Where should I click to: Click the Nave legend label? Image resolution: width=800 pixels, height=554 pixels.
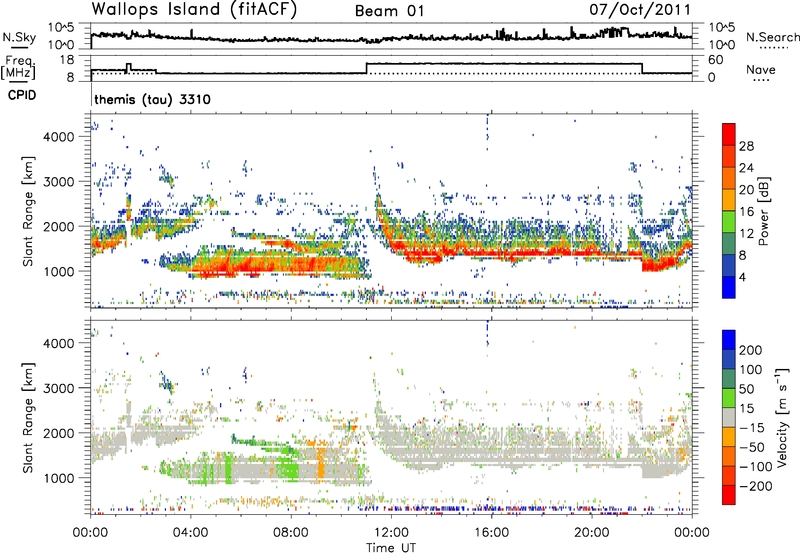pos(761,69)
